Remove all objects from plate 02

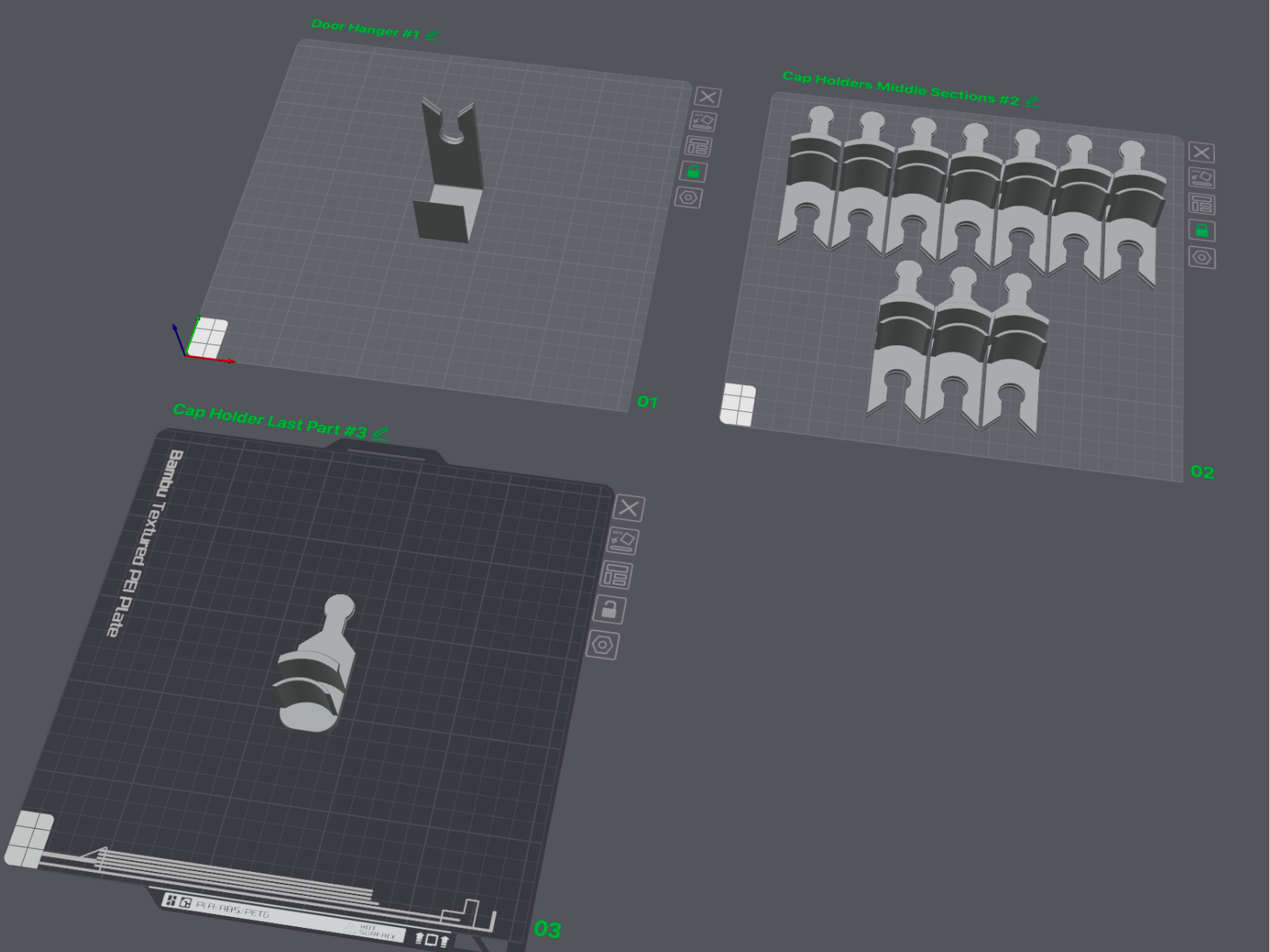coord(1202,152)
